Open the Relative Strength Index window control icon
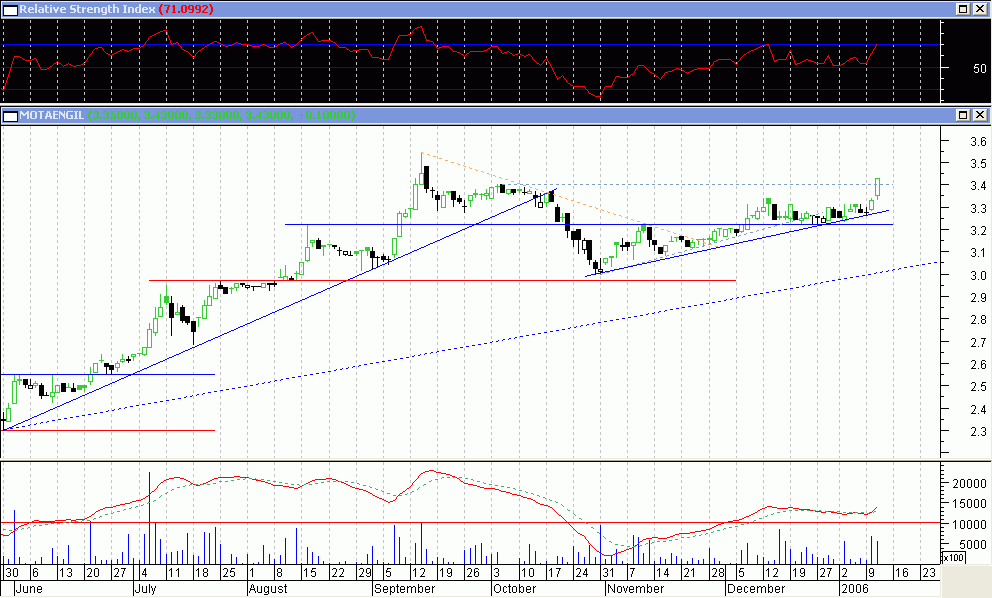The image size is (992, 598). click(x=9, y=9)
